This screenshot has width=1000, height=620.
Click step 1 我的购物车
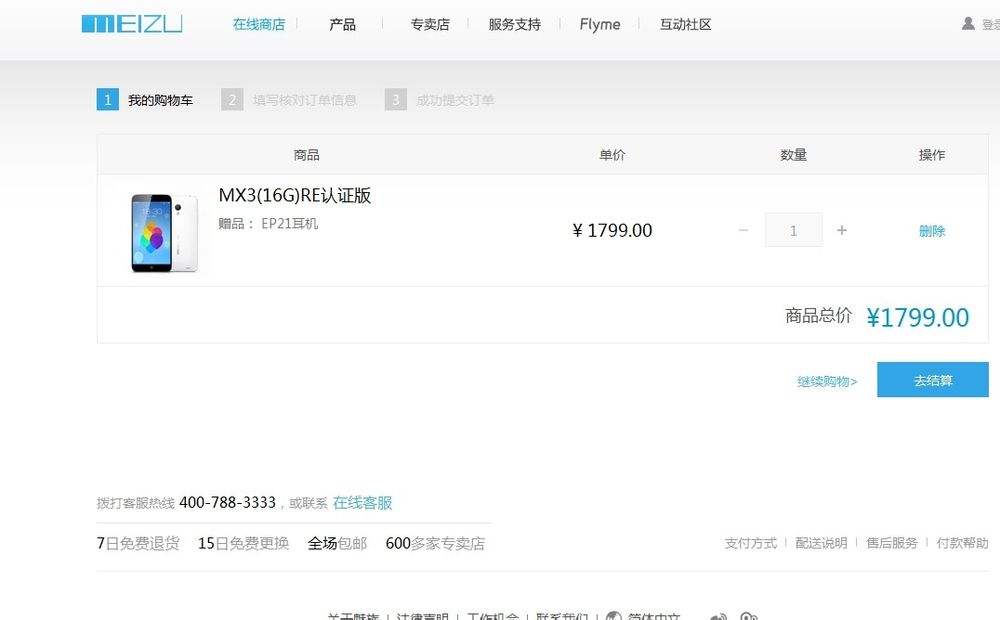click(x=145, y=100)
